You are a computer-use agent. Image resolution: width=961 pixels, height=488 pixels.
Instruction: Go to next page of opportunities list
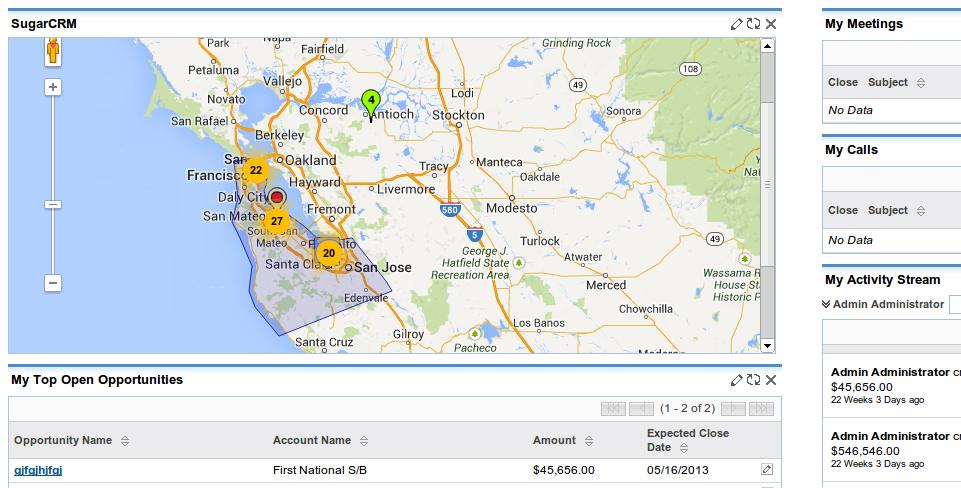click(734, 409)
